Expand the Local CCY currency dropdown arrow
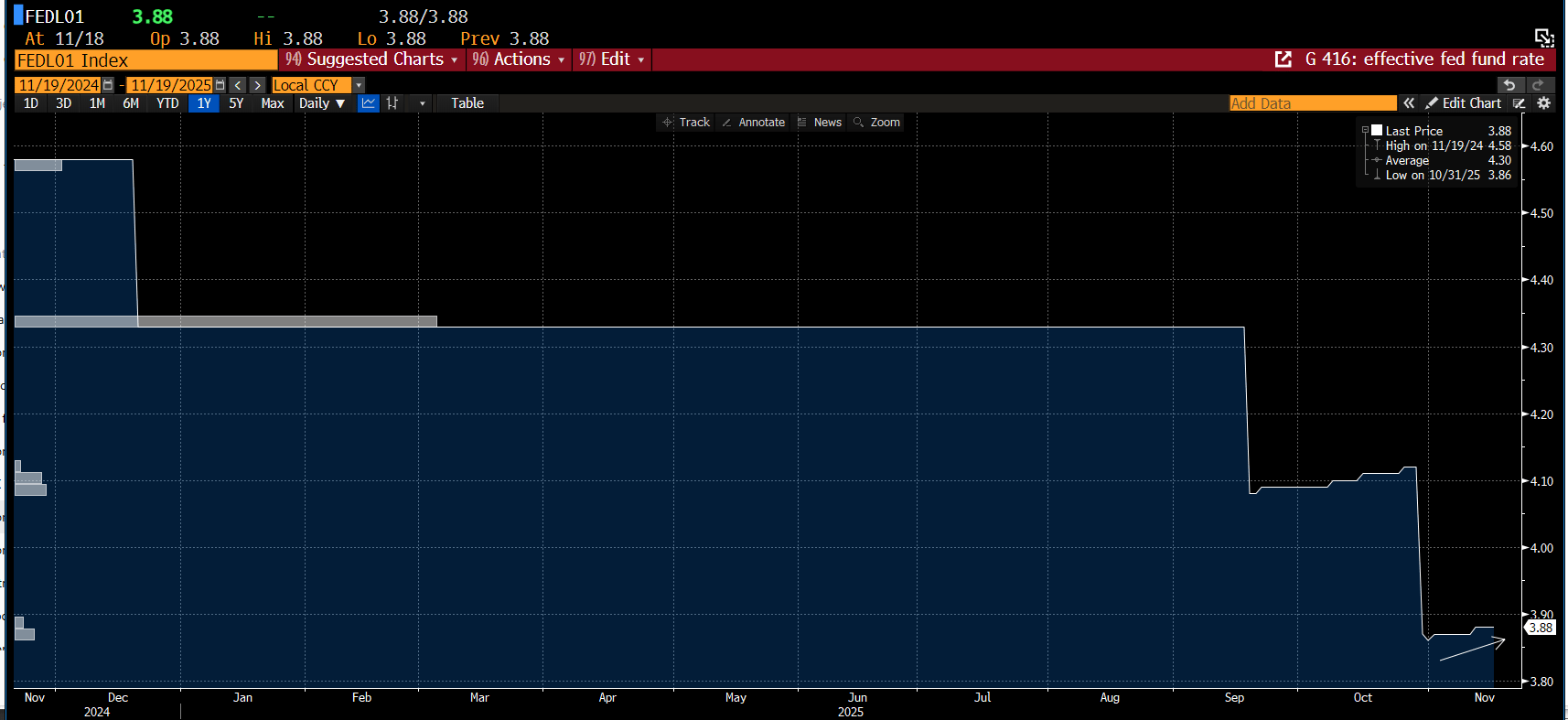 click(x=359, y=85)
